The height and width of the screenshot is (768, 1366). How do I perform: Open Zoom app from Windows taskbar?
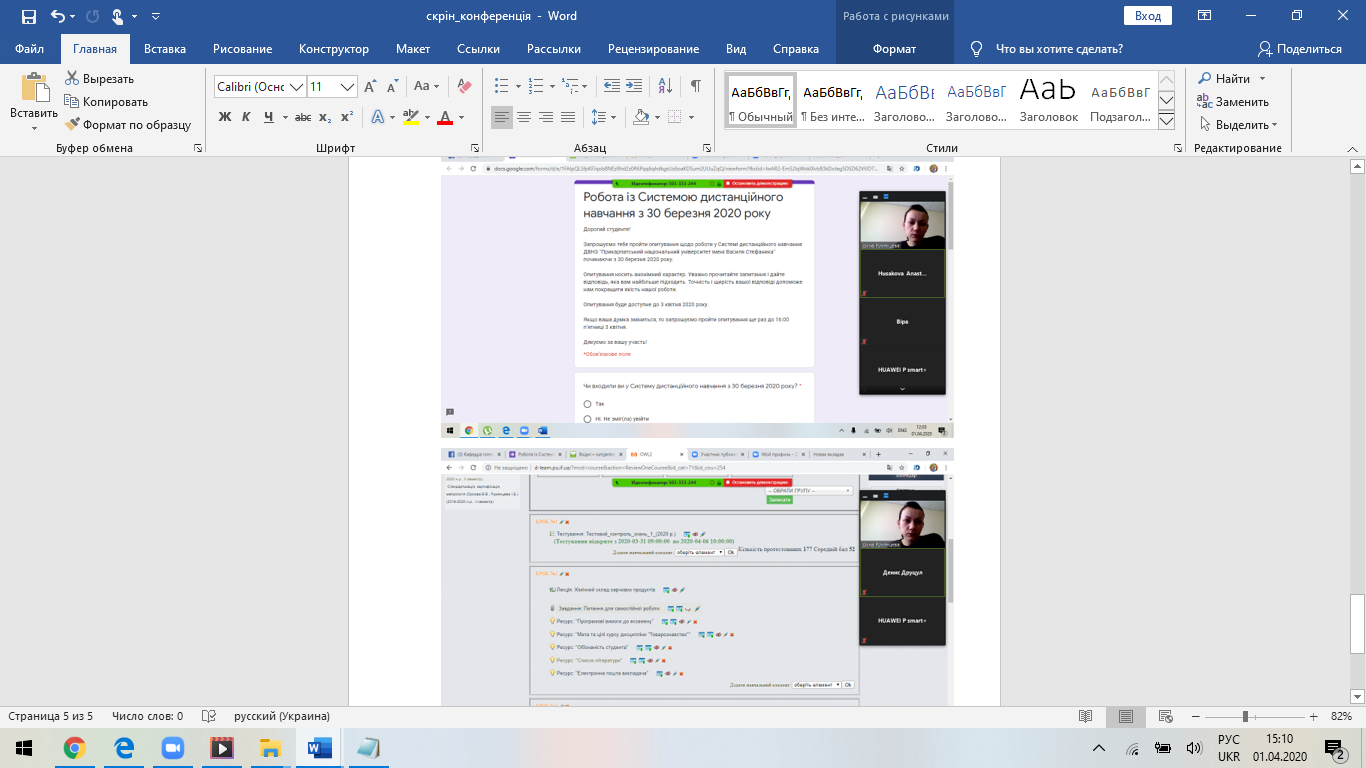pos(175,748)
